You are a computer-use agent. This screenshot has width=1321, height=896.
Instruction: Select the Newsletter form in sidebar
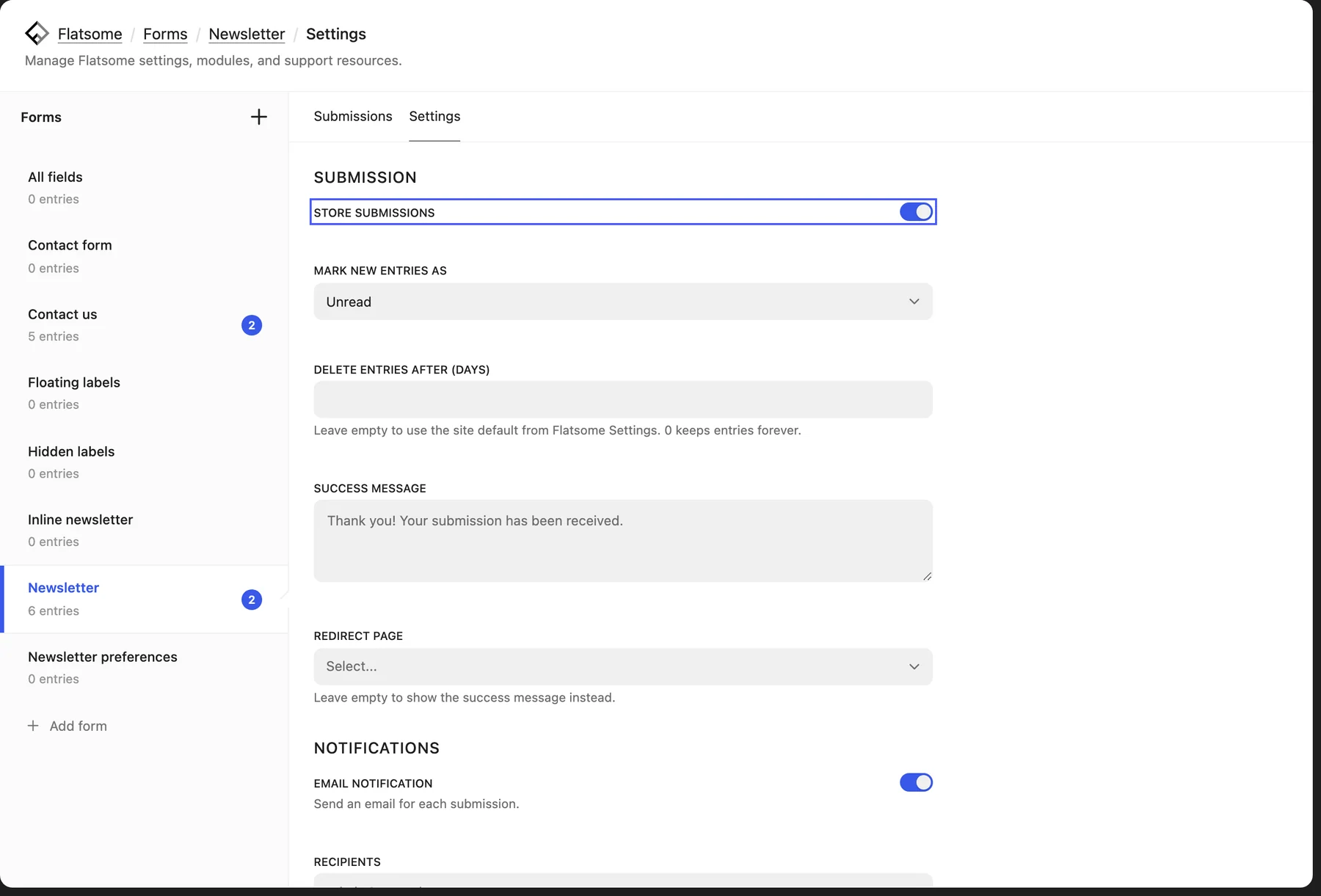pos(145,599)
